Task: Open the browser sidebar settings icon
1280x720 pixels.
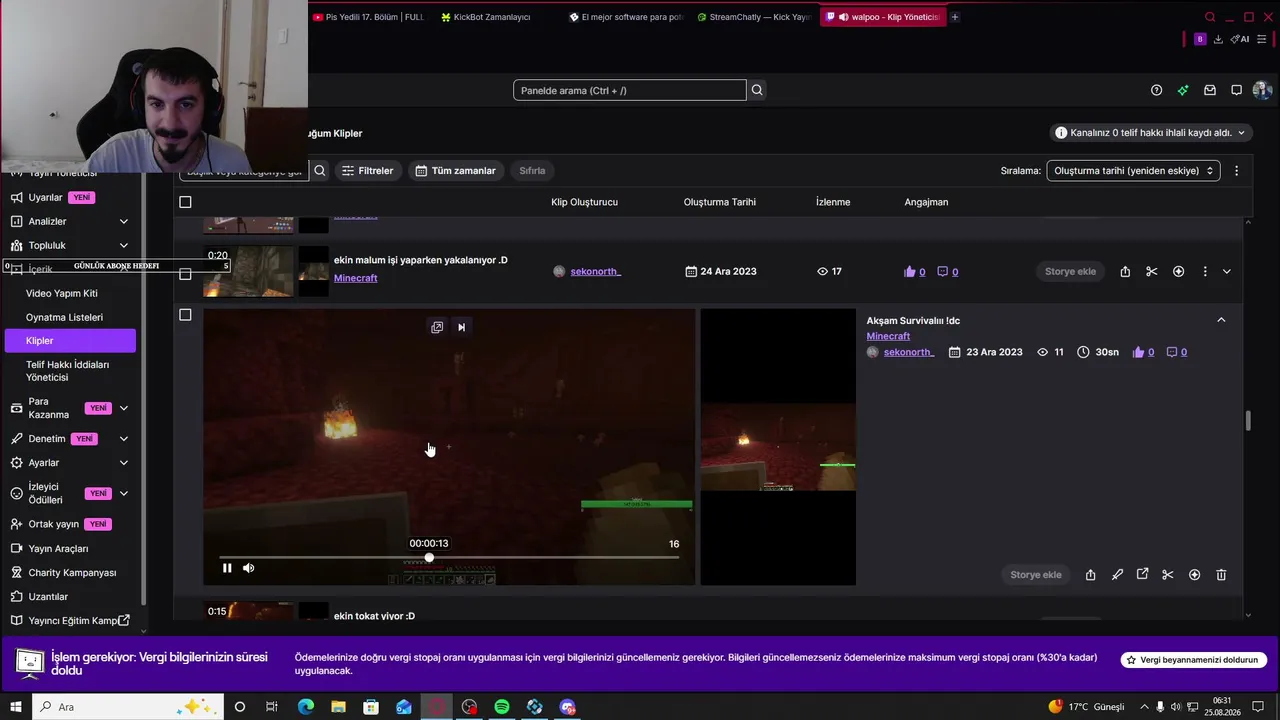Action: coord(1264,39)
